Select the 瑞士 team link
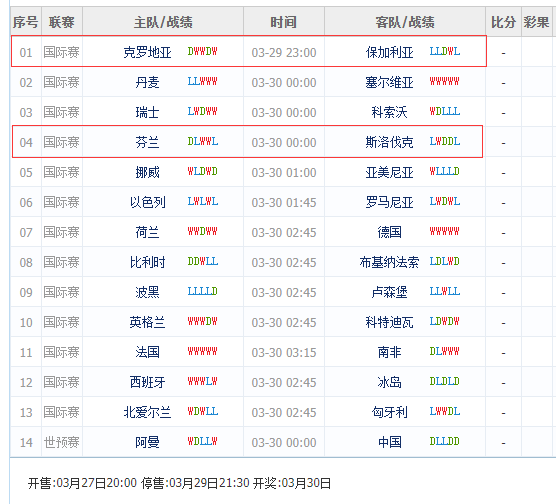The width and height of the screenshot is (556, 504). pyautogui.click(x=147, y=113)
